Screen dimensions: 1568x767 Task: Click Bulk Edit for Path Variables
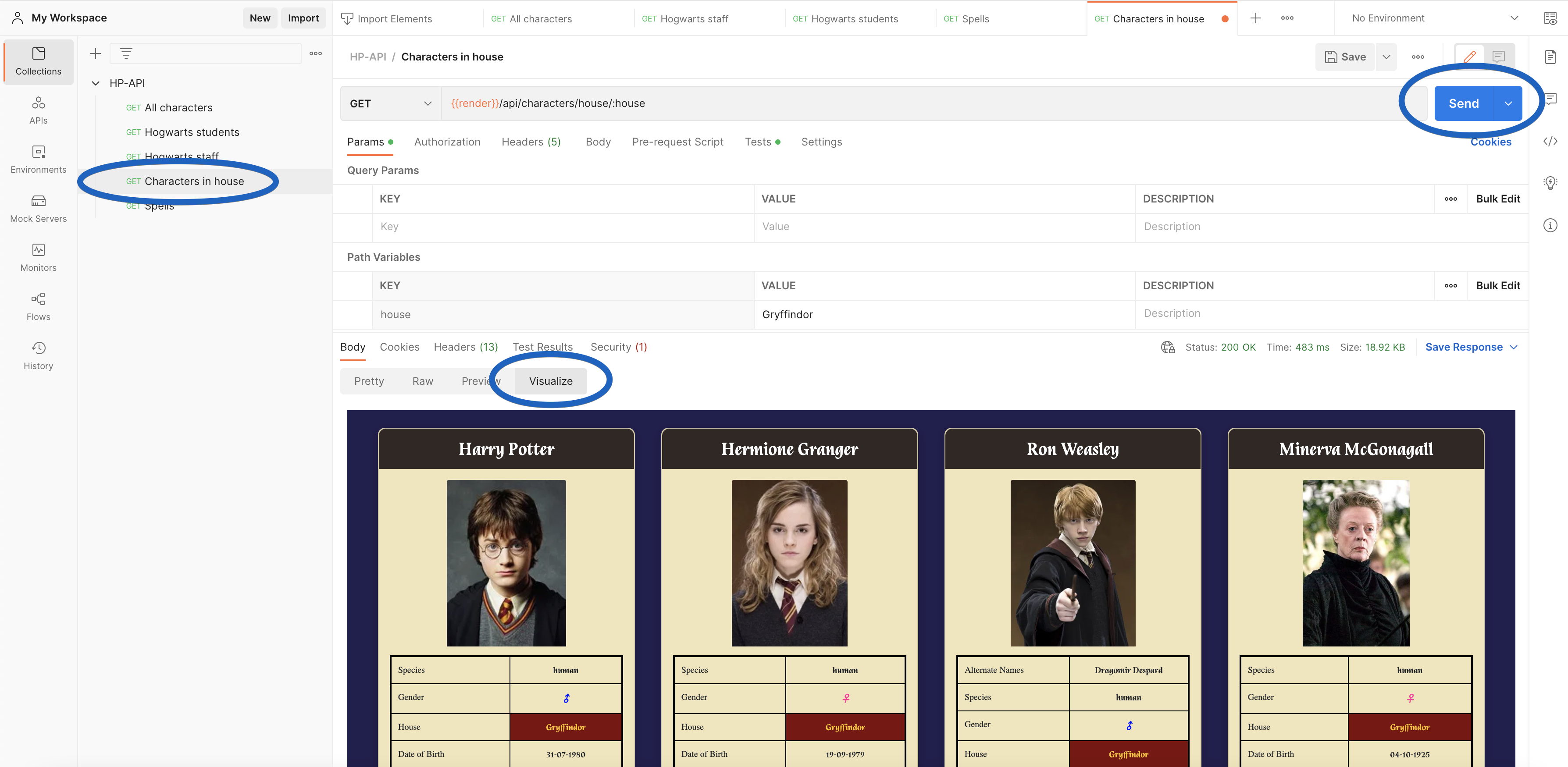(x=1497, y=286)
